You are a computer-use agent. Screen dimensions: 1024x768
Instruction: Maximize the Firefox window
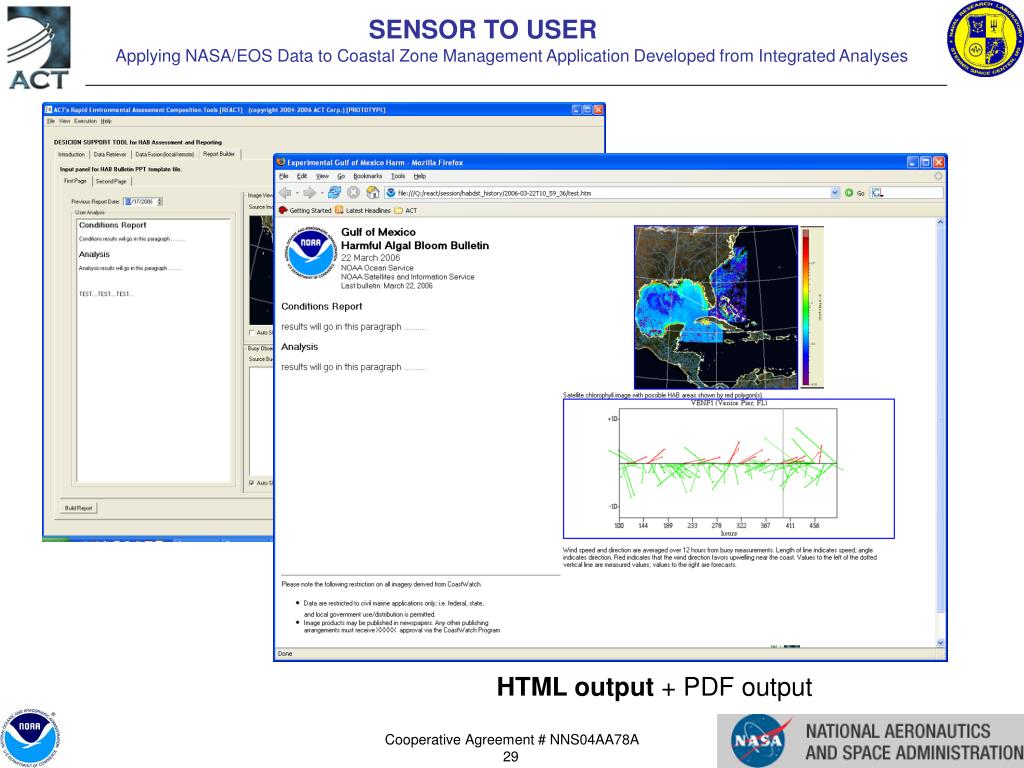(x=925, y=162)
